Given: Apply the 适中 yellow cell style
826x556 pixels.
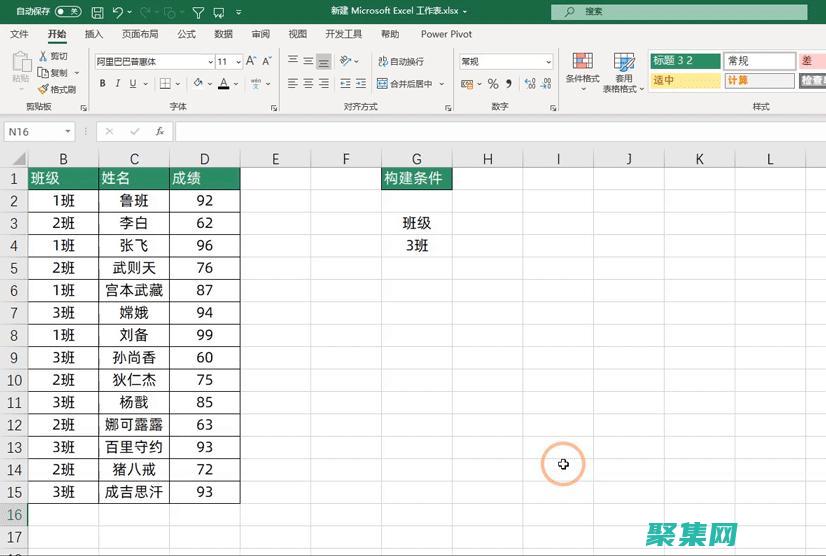Looking at the screenshot, I should click(x=685, y=81).
